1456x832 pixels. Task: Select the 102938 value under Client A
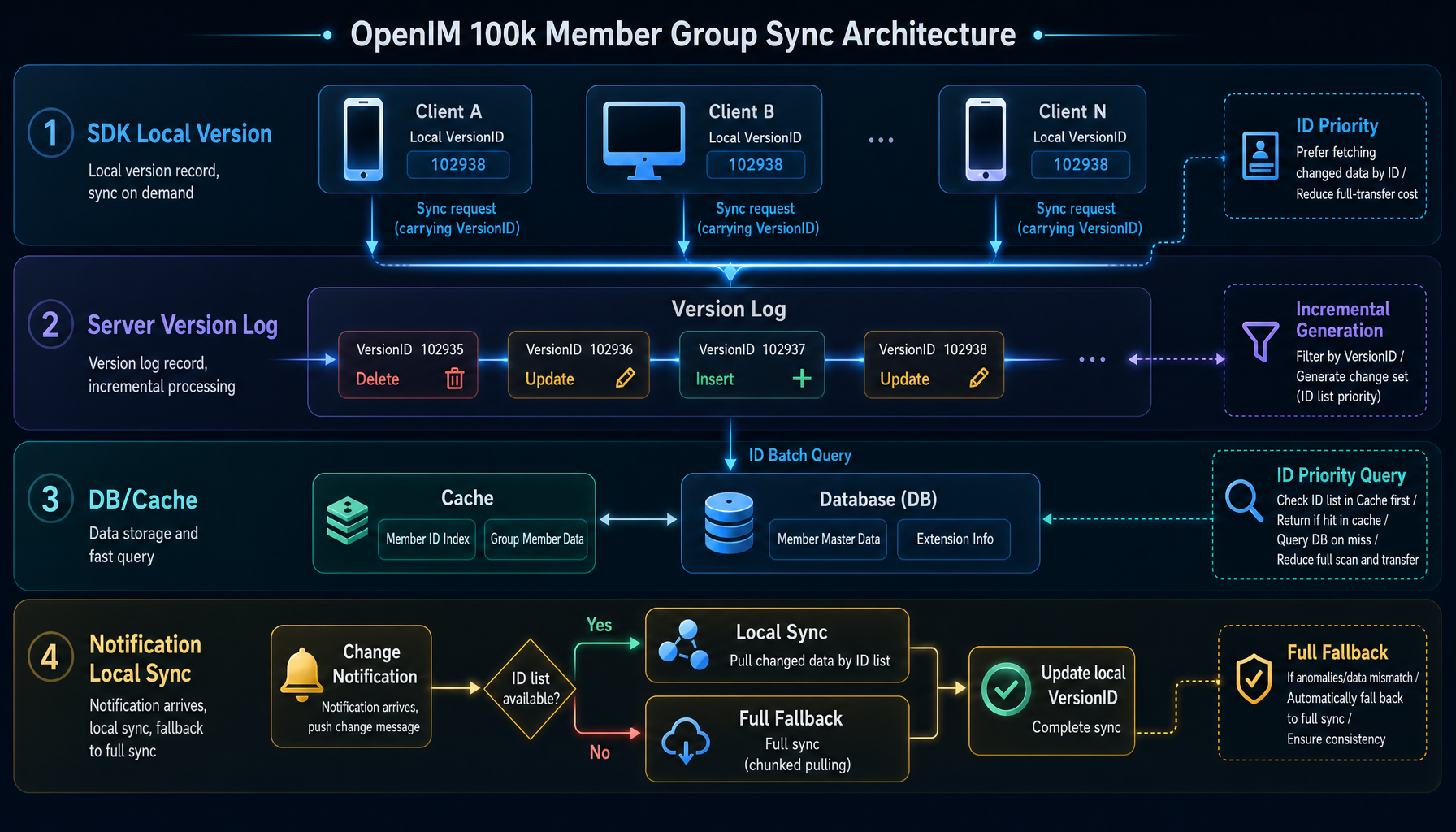pos(458,164)
